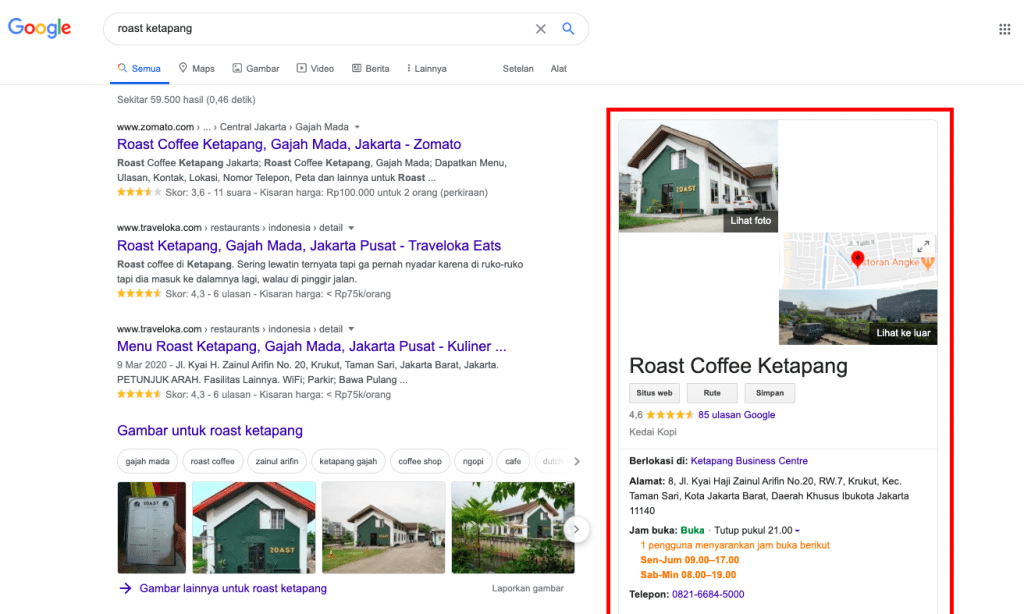Expand opening hours dropdown arrow
This screenshot has height=614, width=1024.
click(797, 531)
